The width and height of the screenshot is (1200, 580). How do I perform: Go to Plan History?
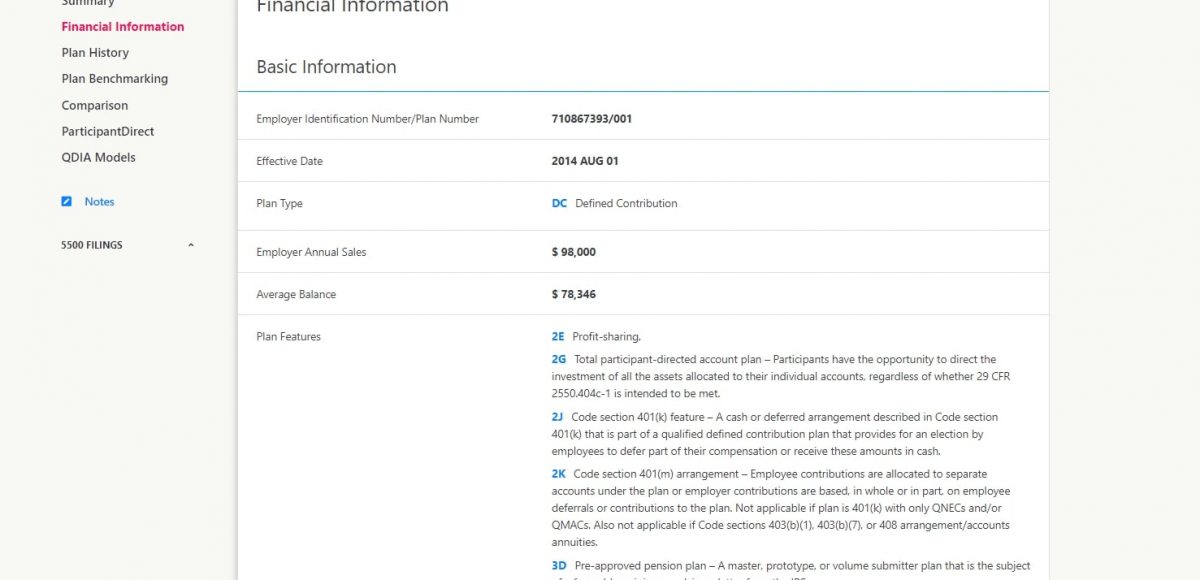pos(95,53)
